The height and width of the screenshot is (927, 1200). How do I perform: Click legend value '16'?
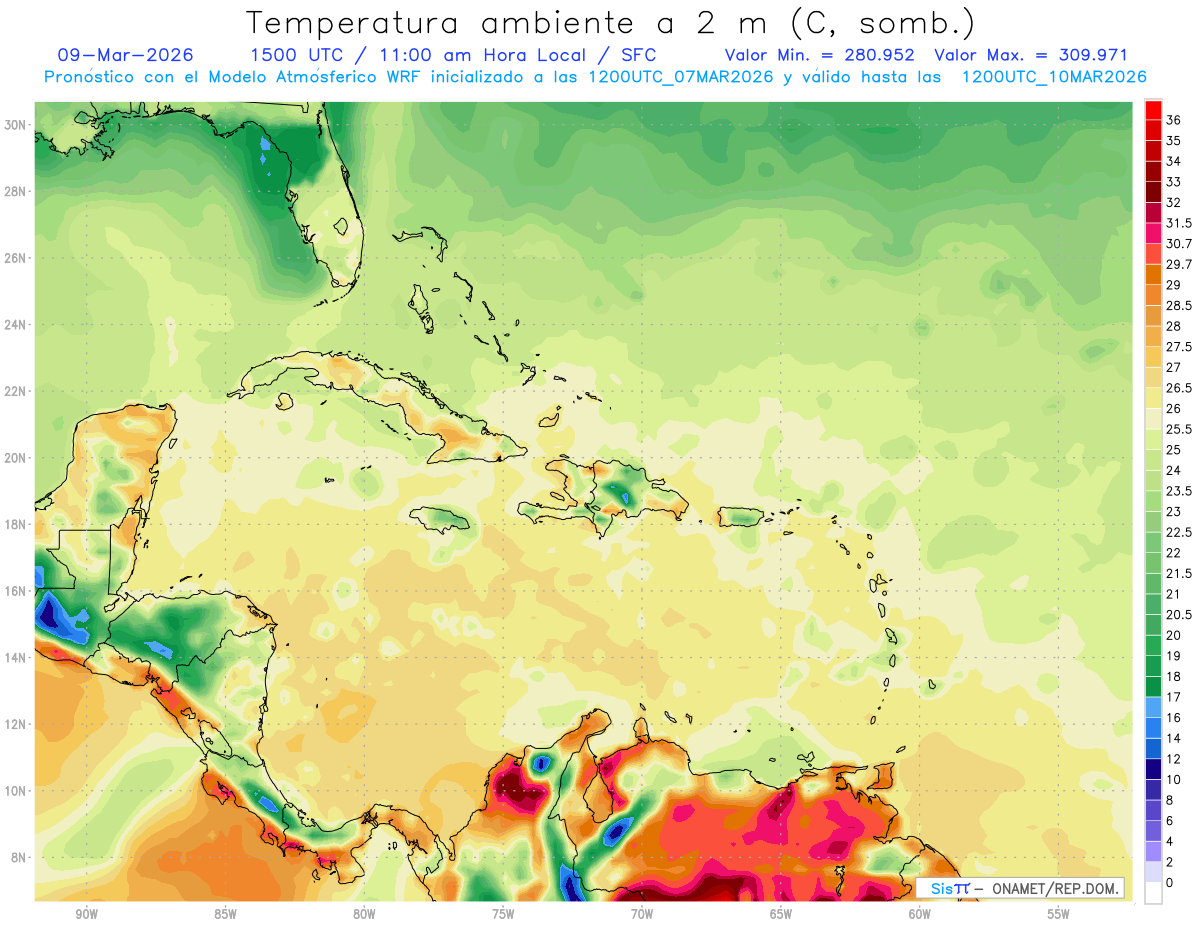click(1174, 718)
